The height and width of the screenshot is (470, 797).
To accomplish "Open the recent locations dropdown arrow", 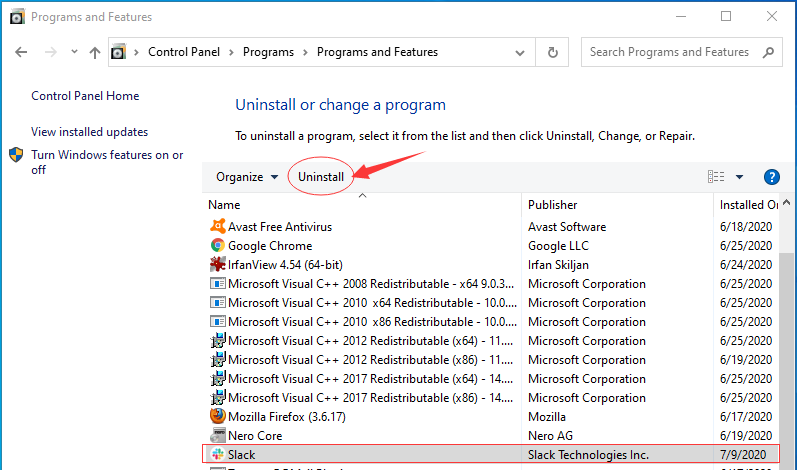I will [x=74, y=51].
